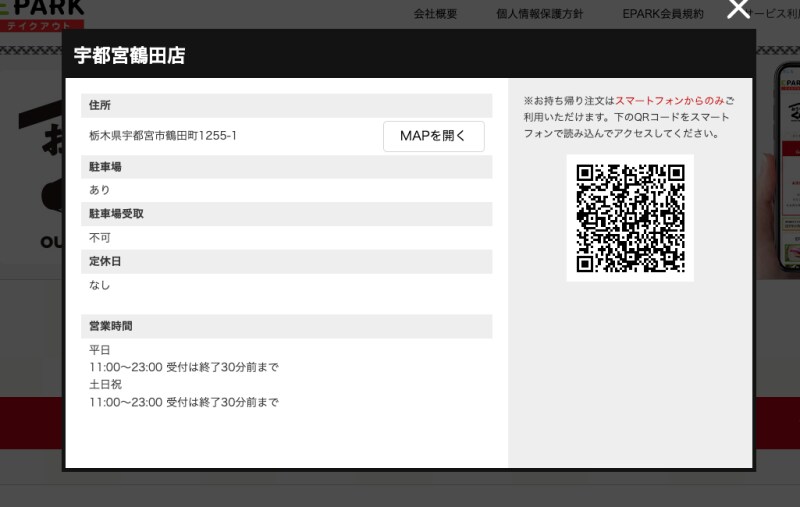
Task: Open EPARK会員規約 link in header
Action: tap(663, 14)
